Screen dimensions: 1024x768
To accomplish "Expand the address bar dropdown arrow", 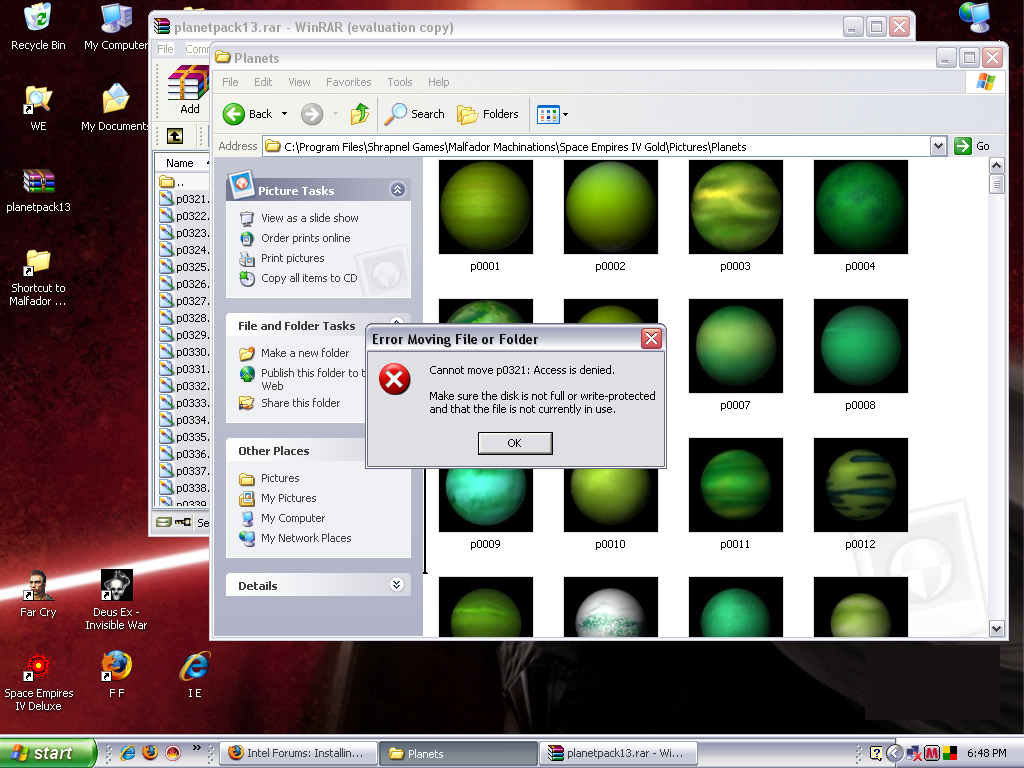I will (938, 146).
